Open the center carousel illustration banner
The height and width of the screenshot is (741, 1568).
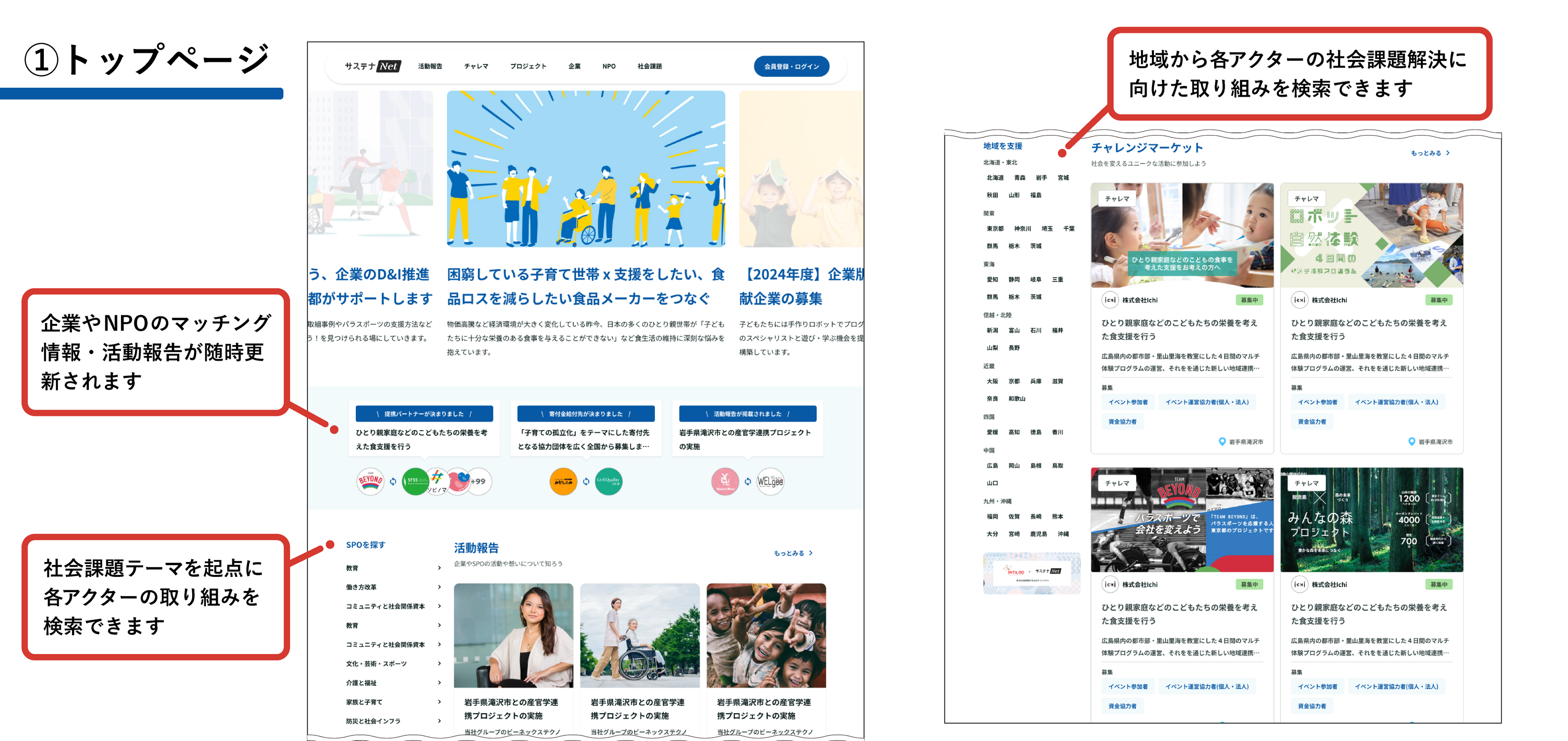pyautogui.click(x=585, y=169)
